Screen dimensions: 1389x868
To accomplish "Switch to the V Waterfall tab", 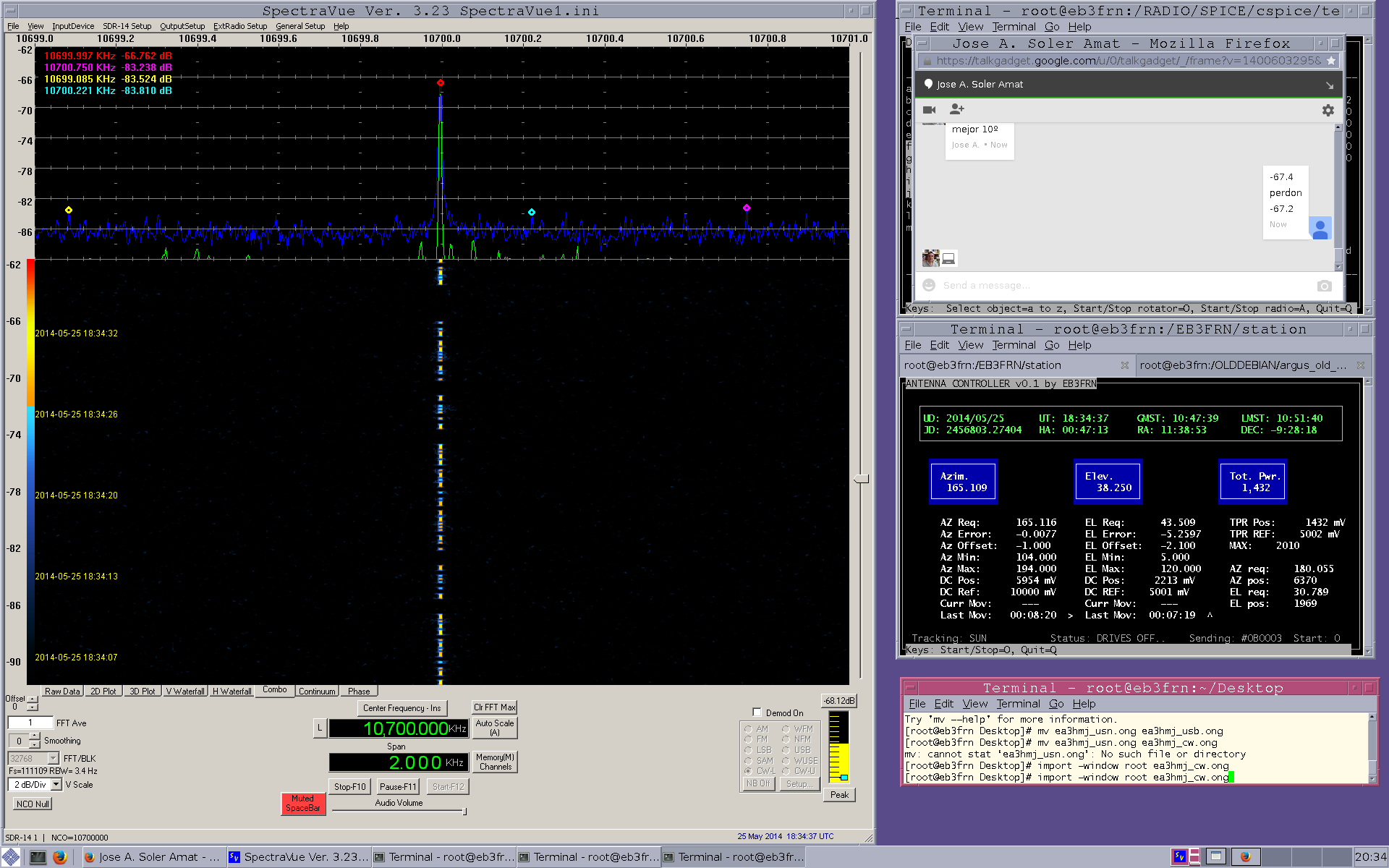I will point(185,692).
